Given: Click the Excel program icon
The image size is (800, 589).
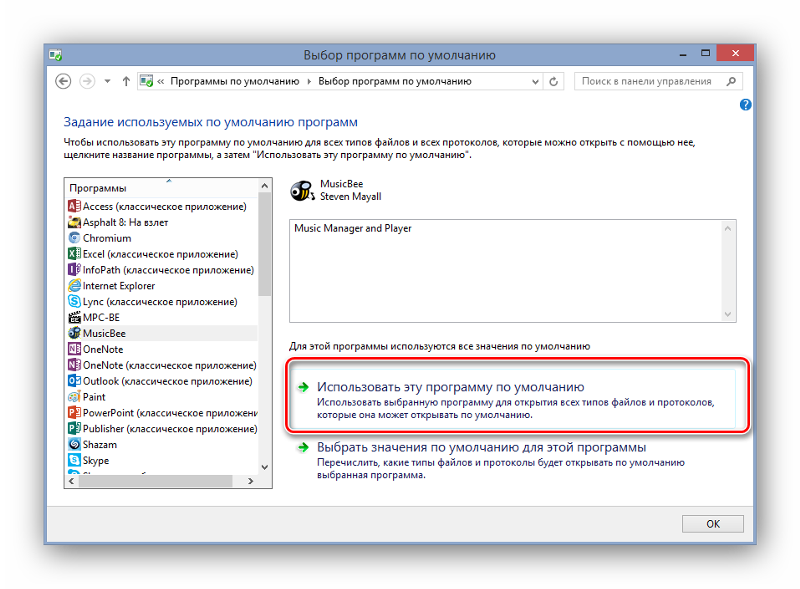Looking at the screenshot, I should click(x=74, y=254).
